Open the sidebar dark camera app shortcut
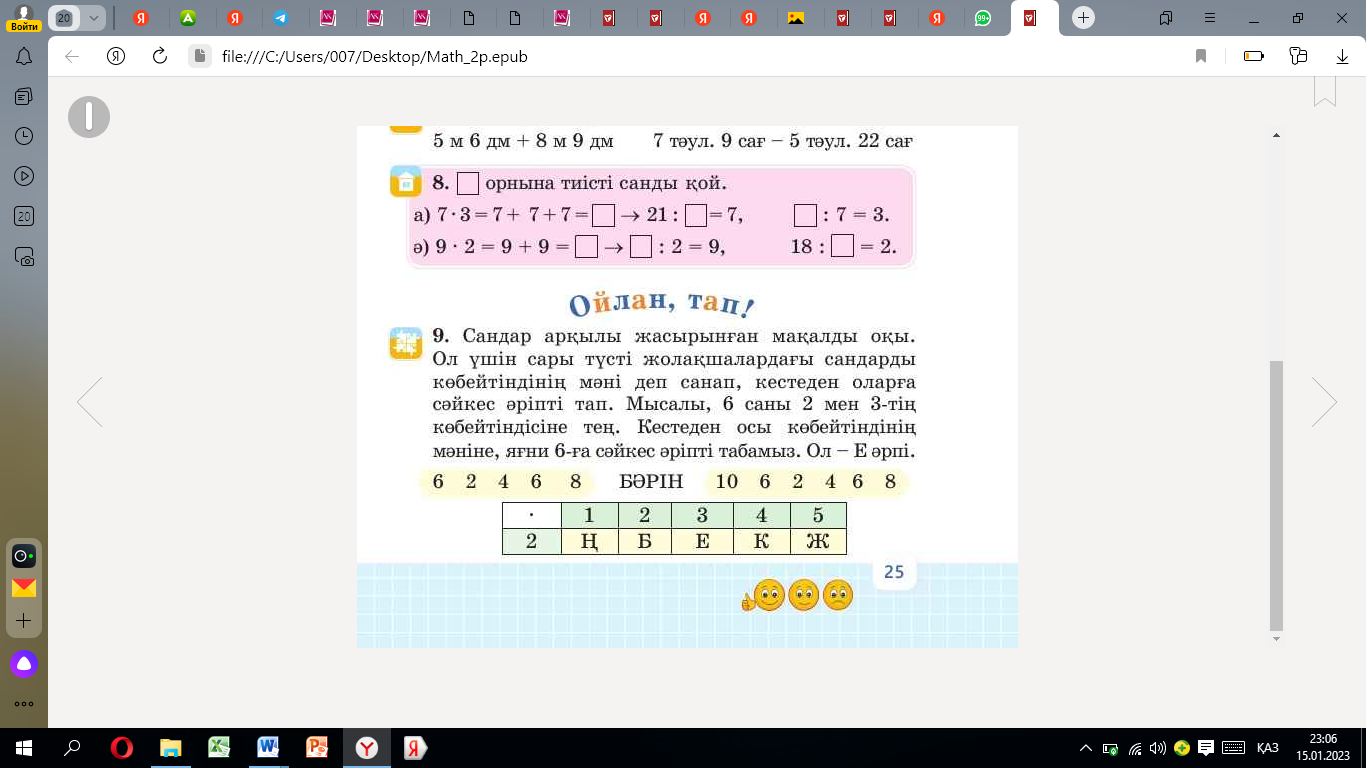 pyautogui.click(x=24, y=556)
